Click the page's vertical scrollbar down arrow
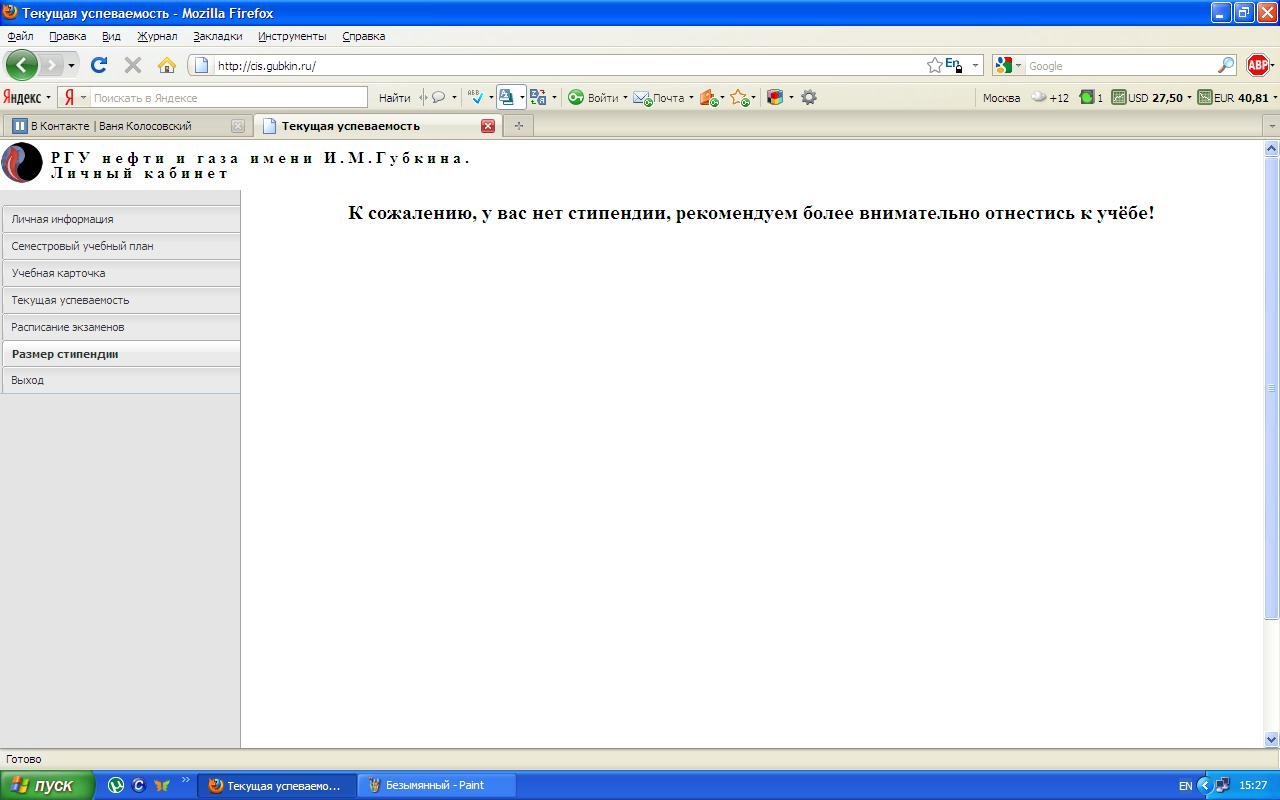The height and width of the screenshot is (800, 1280). click(x=1271, y=739)
